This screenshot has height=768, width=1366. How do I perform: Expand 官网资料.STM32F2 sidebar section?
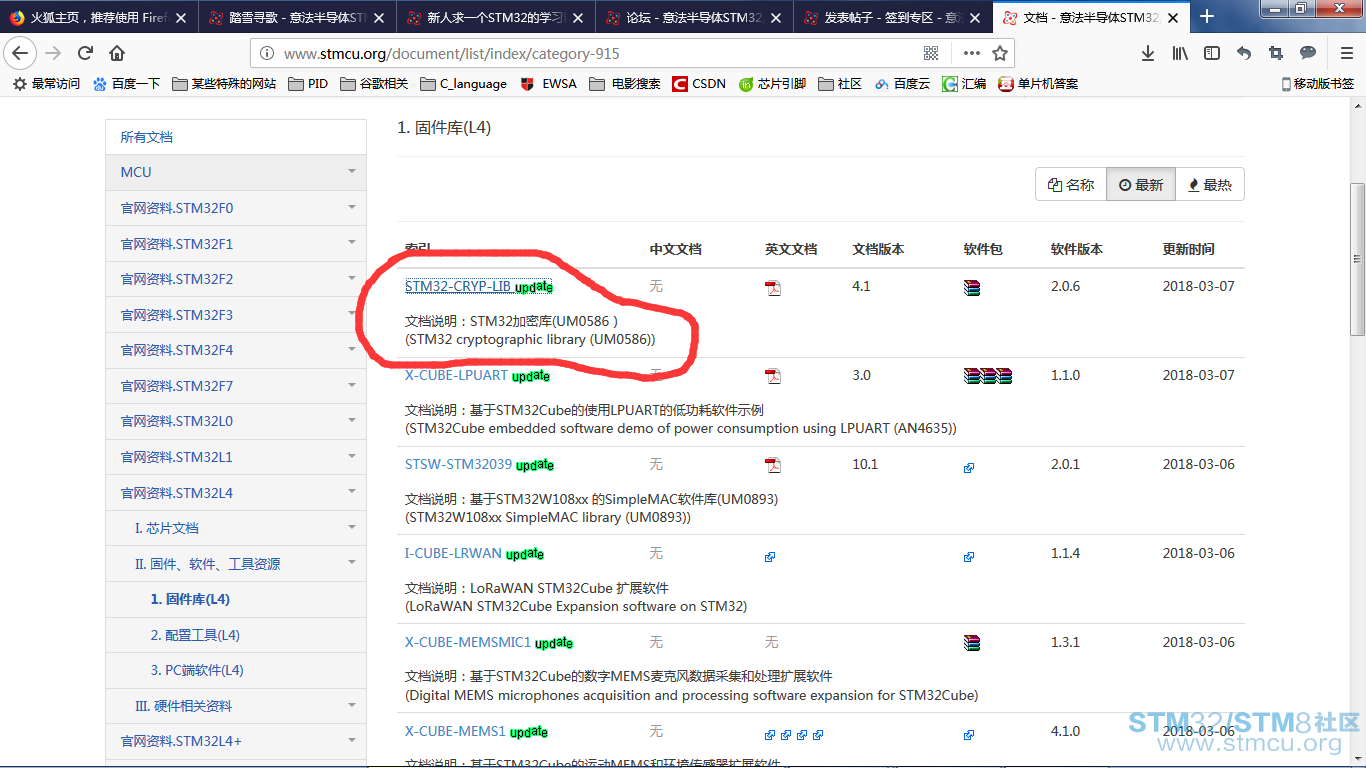352,279
